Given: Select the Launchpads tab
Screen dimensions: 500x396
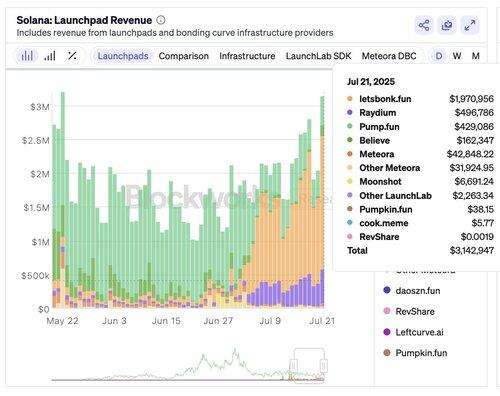Looking at the screenshot, I should coord(123,56).
